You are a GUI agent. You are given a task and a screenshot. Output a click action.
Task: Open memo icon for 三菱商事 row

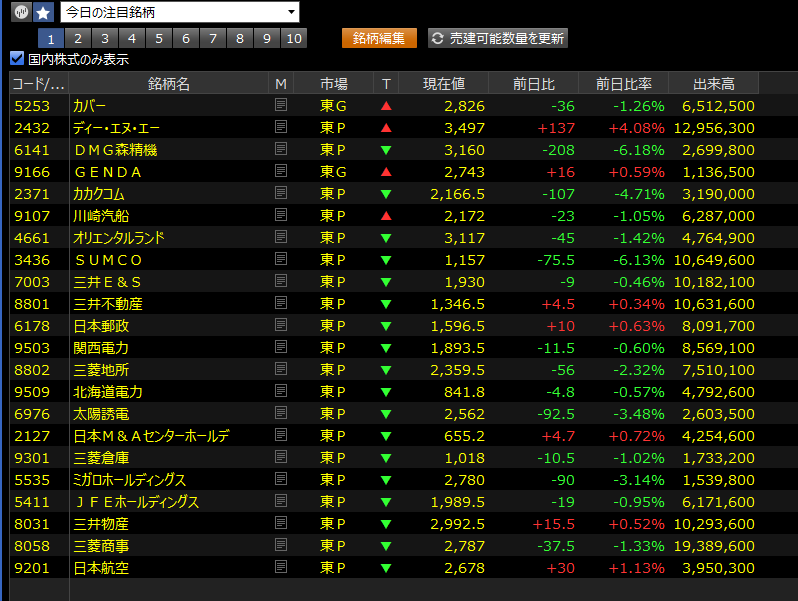coord(281,545)
